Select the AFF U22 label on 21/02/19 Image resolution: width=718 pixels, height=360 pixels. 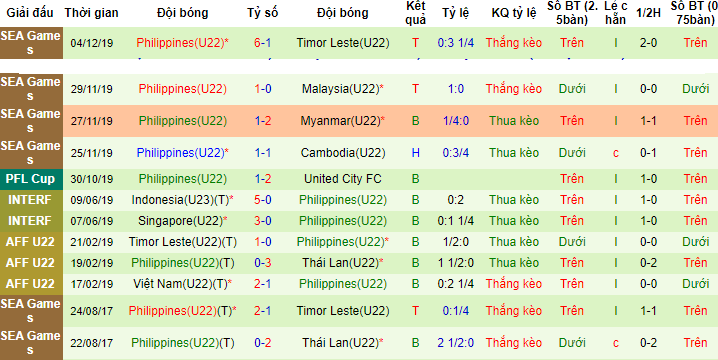tap(30, 242)
